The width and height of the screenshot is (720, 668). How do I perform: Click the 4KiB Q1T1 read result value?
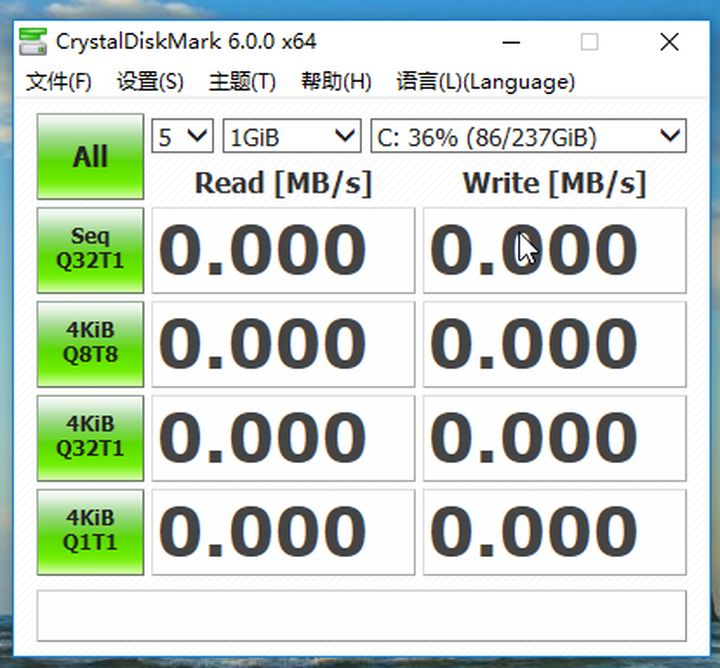283,532
